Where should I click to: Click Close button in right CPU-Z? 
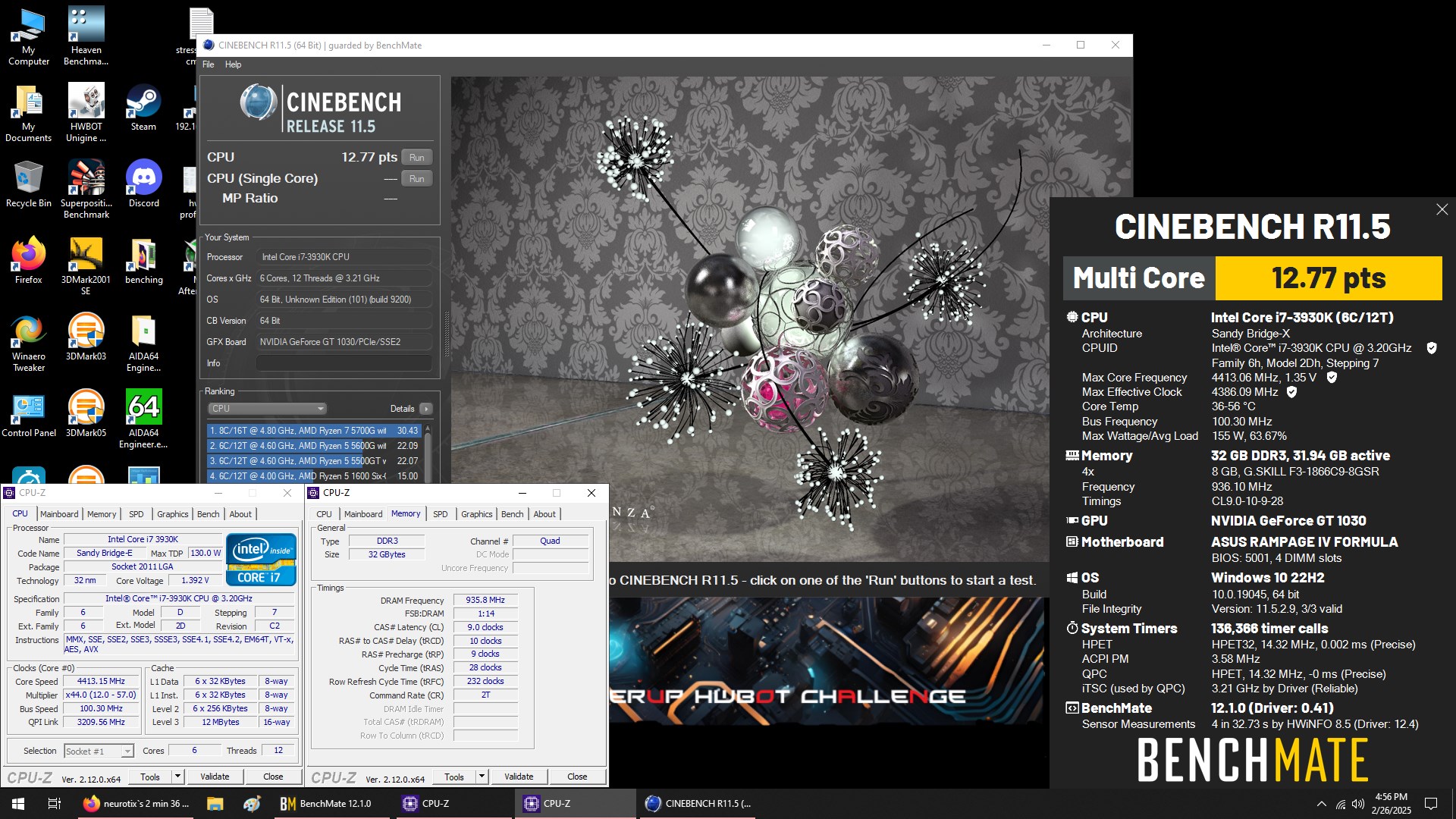[577, 777]
